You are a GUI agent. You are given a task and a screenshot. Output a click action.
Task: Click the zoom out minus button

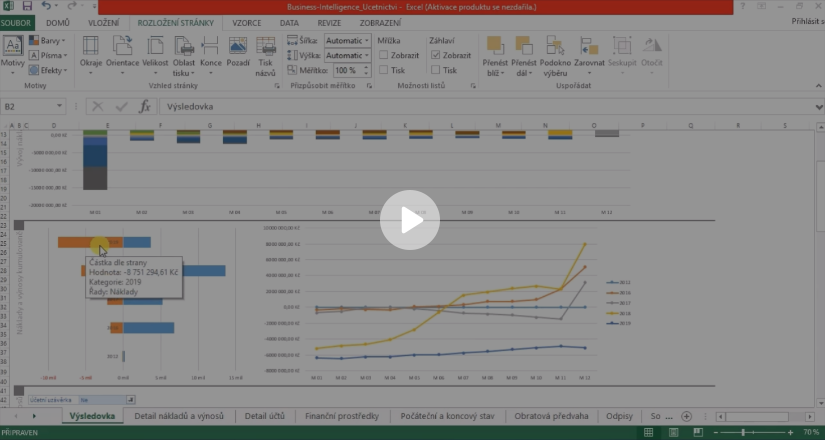point(716,433)
